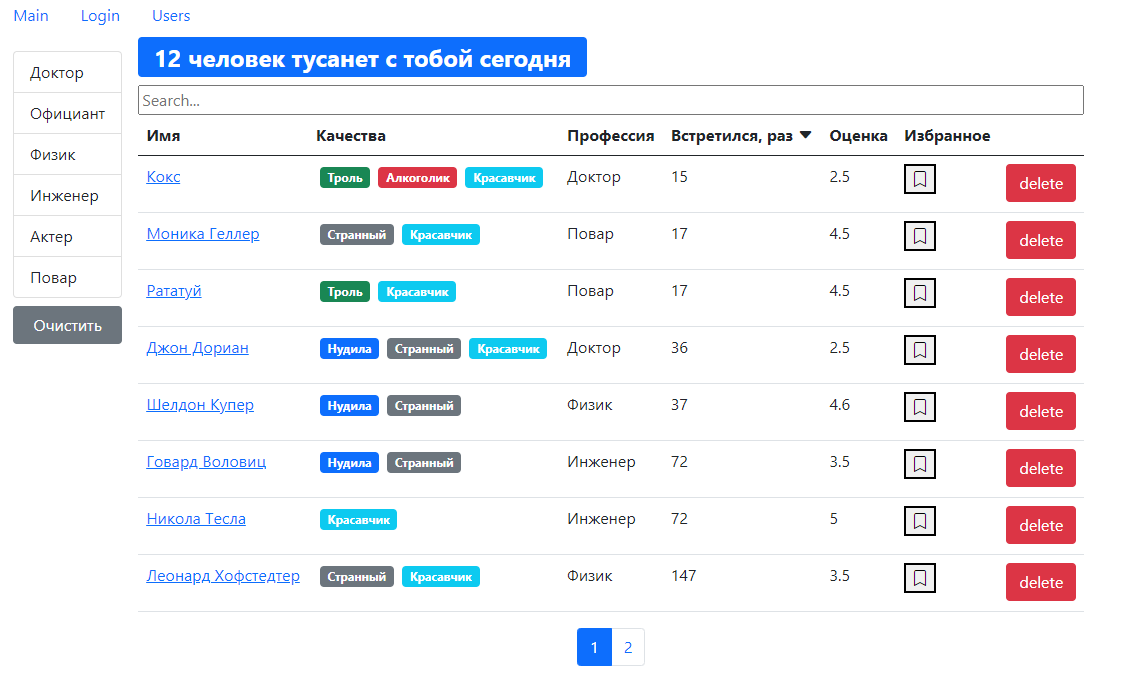The height and width of the screenshot is (683, 1129).
Task: Open Джон Дориан profile link
Action: (197, 348)
